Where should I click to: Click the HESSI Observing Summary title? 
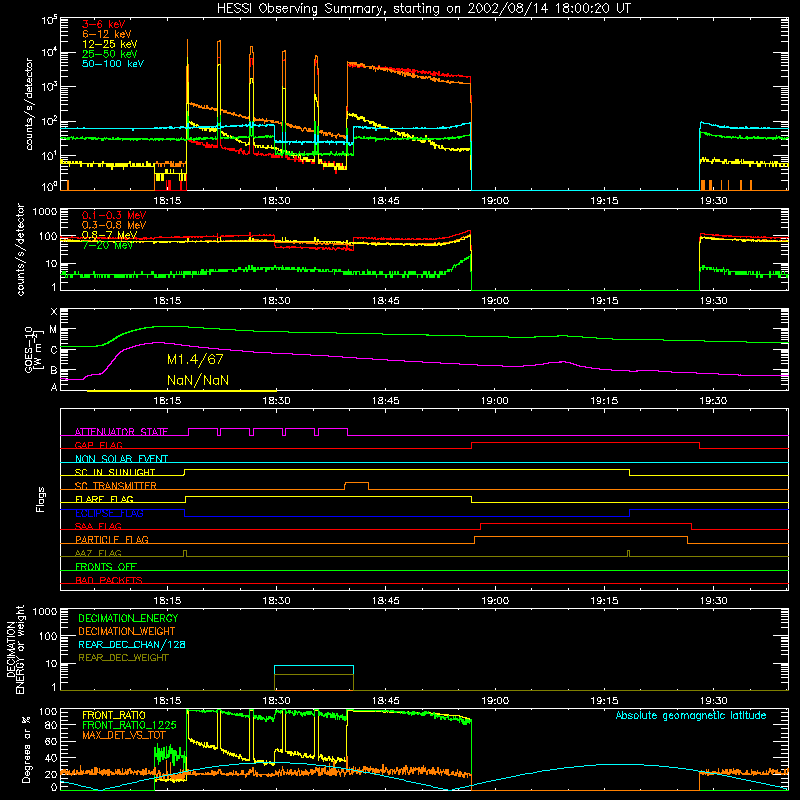423,8
